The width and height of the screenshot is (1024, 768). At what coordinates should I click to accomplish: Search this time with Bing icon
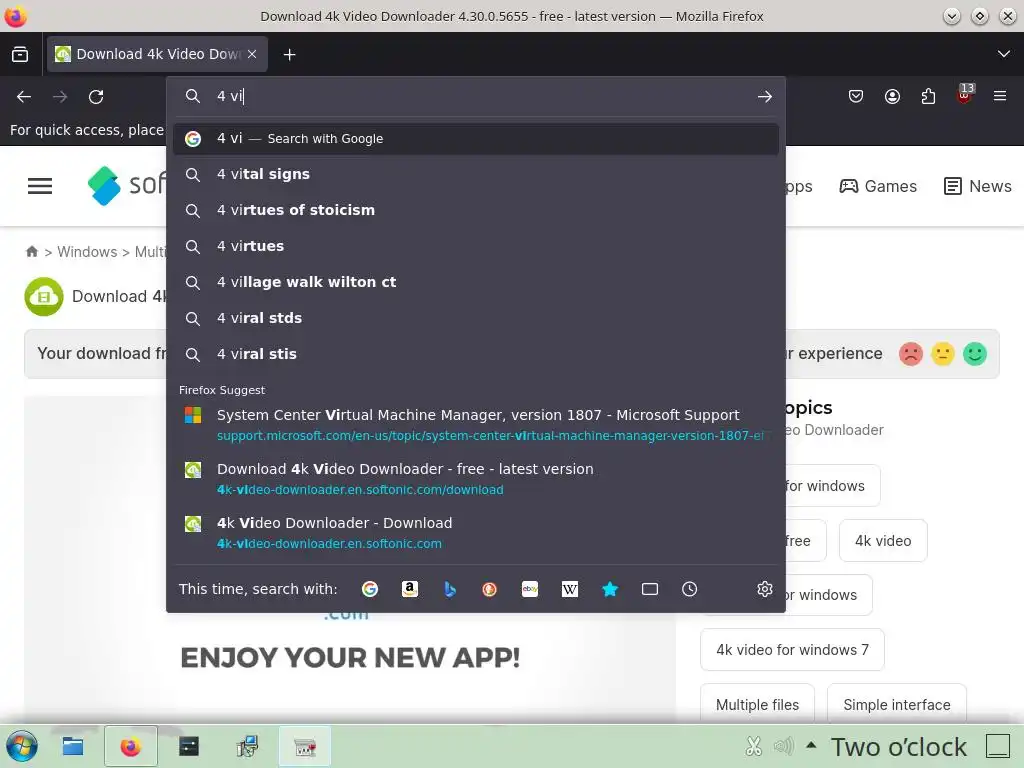click(449, 589)
